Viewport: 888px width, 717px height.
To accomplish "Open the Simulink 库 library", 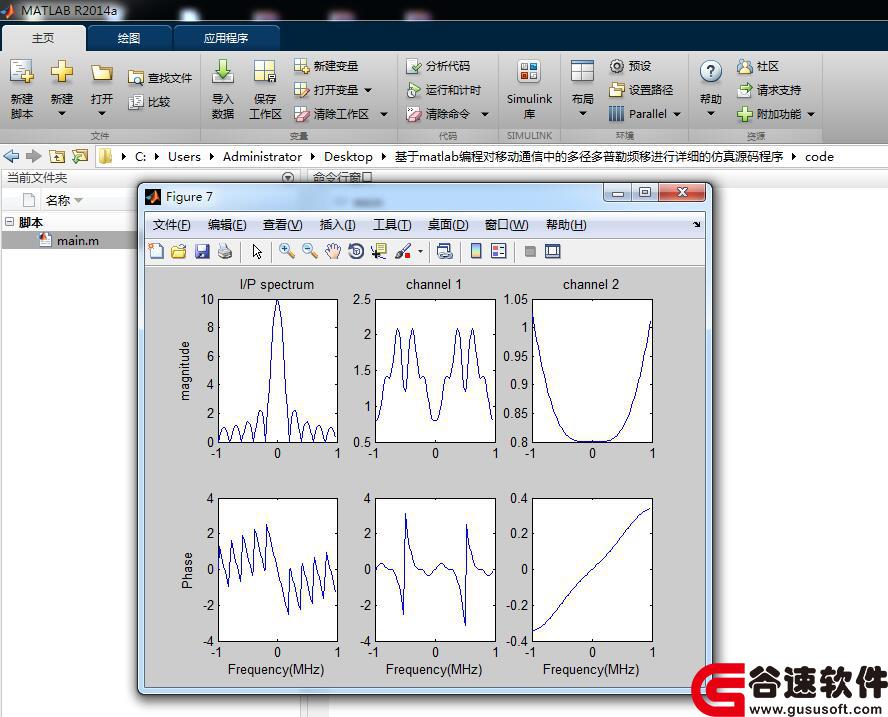I will pos(529,89).
